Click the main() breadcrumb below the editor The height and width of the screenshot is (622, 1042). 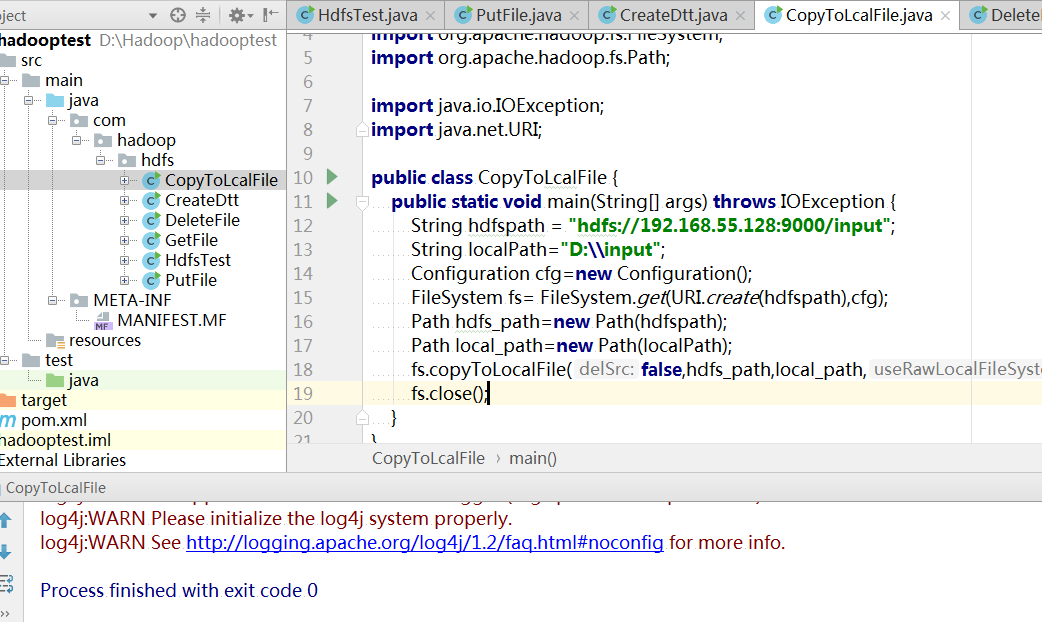tap(532, 458)
